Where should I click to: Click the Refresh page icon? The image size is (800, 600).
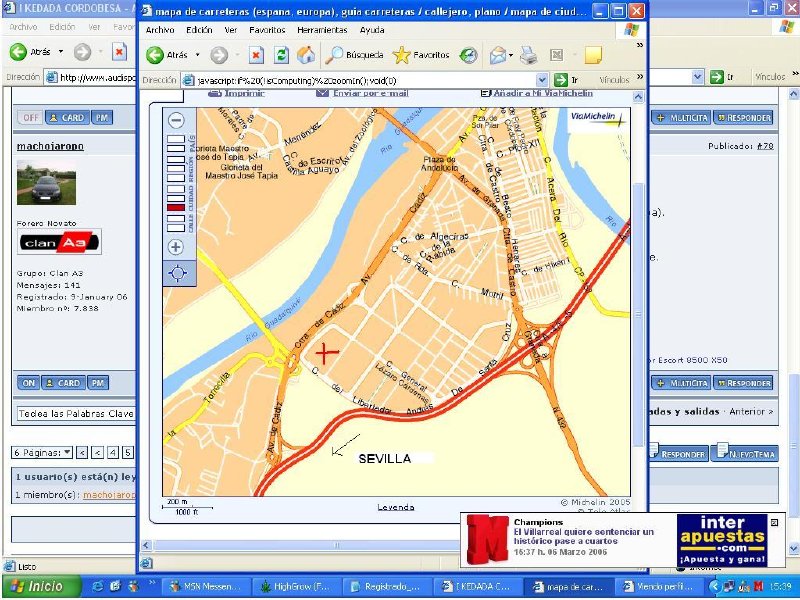click(x=282, y=54)
